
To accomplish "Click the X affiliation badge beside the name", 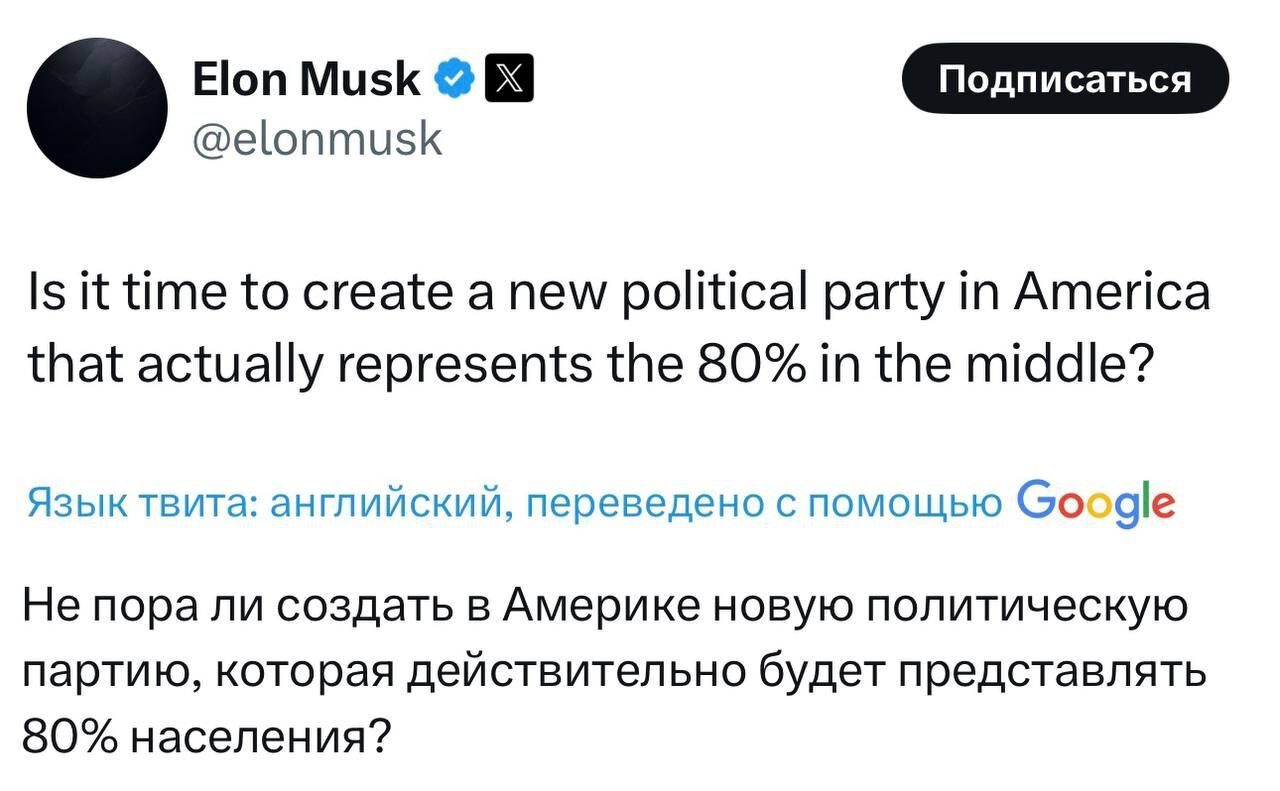I will tap(508, 79).
